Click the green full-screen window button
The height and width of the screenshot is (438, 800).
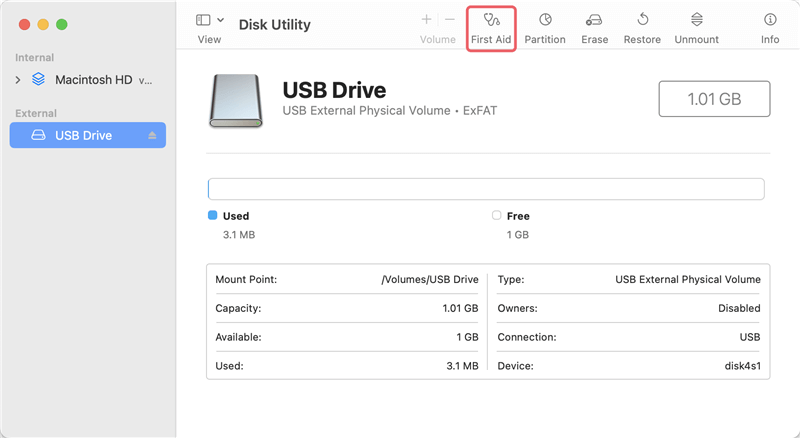pos(62,23)
